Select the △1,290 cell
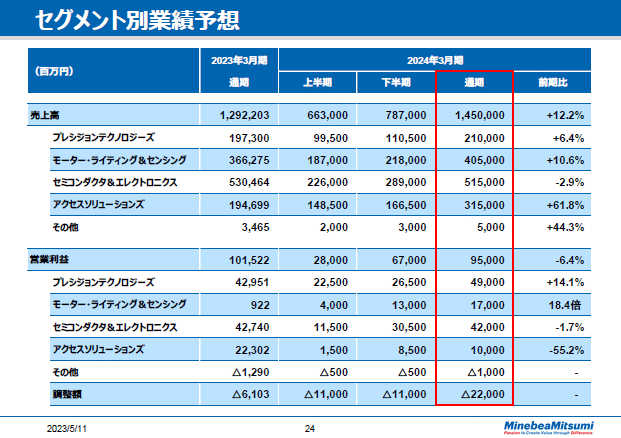The height and width of the screenshot is (438, 621). [251, 372]
